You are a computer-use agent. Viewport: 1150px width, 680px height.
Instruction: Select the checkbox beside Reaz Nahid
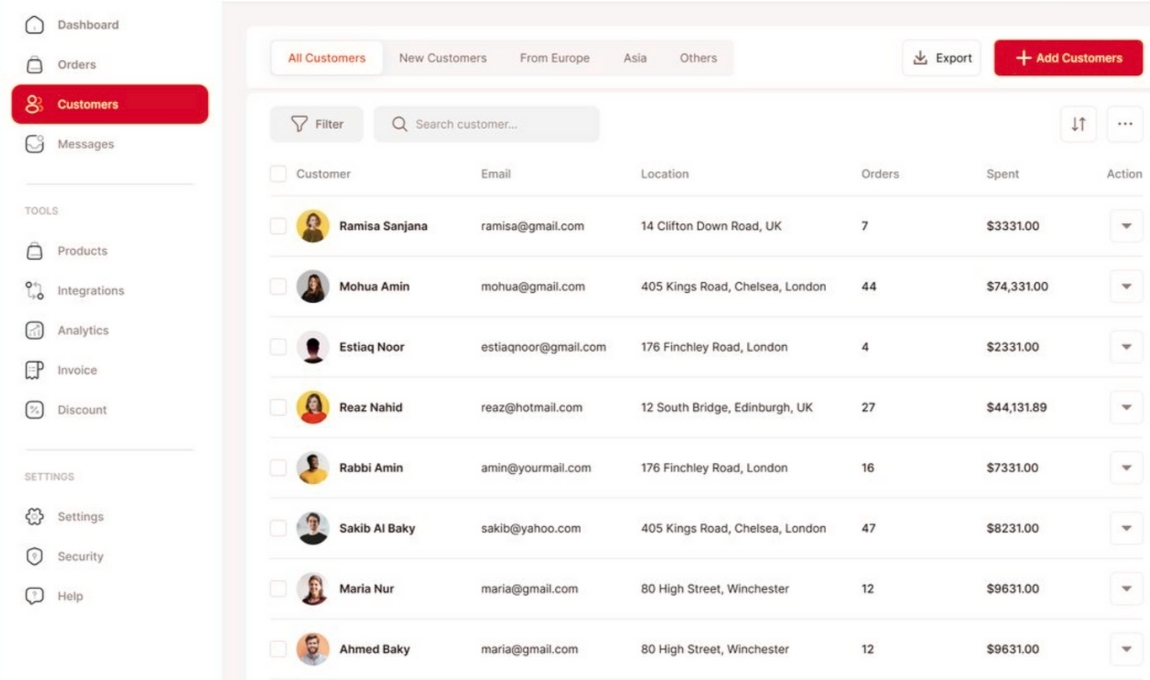pyautogui.click(x=278, y=407)
